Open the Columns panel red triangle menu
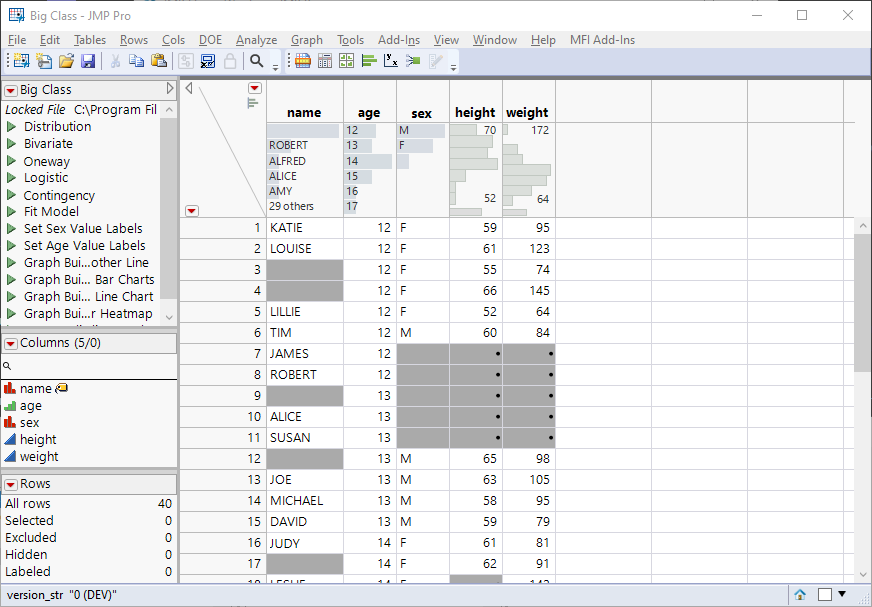 [10, 343]
